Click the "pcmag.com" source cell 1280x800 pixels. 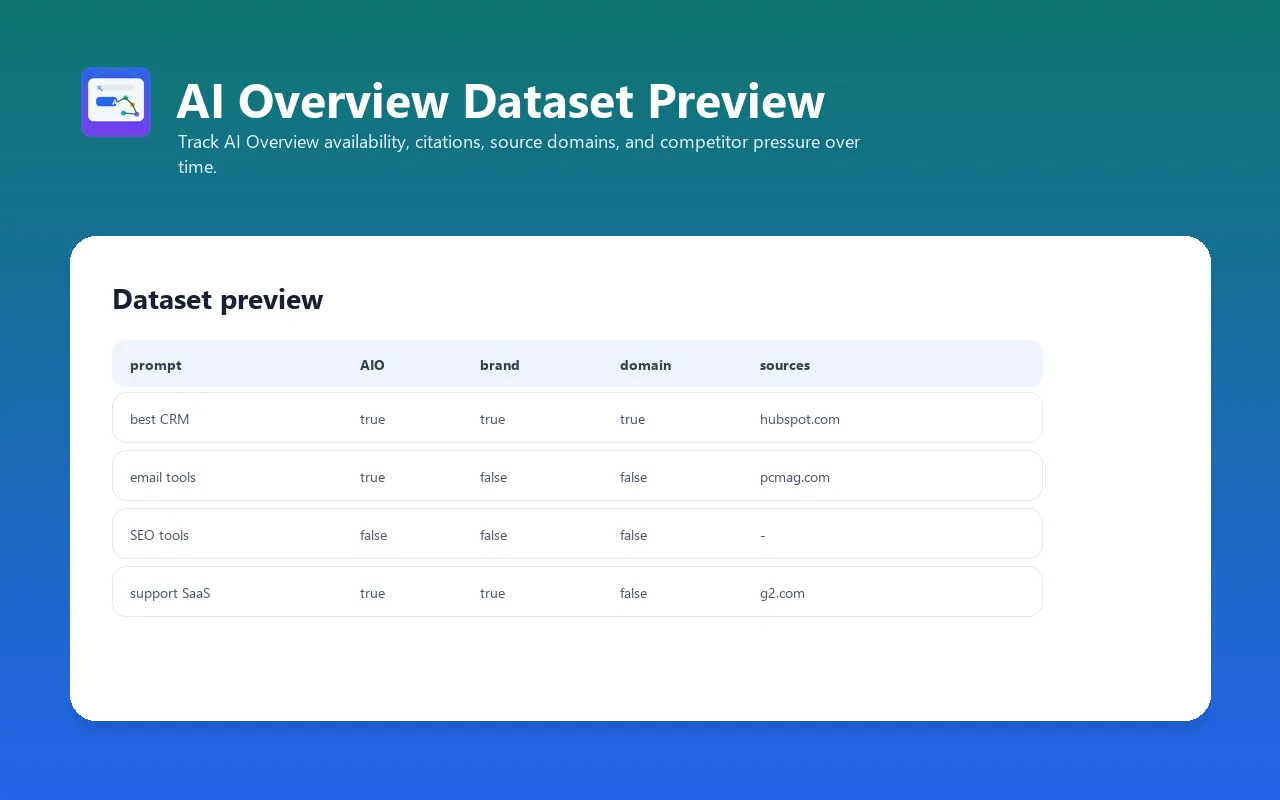pos(795,477)
